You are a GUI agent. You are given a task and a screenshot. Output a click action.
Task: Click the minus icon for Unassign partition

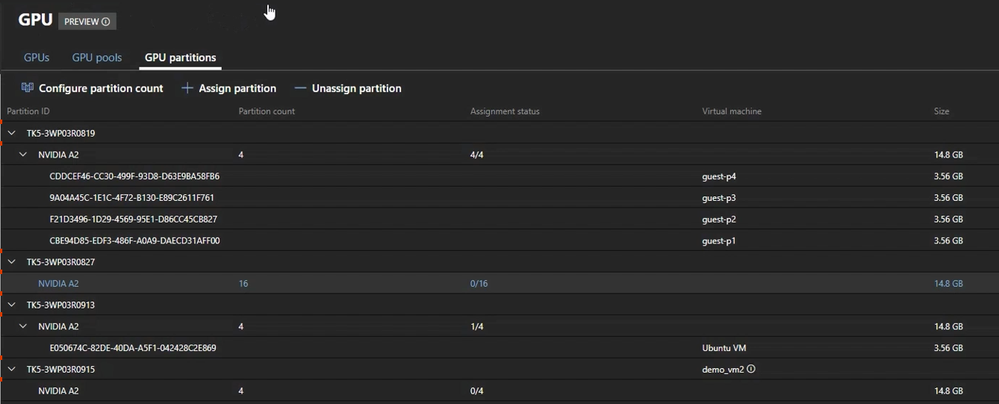click(x=300, y=88)
